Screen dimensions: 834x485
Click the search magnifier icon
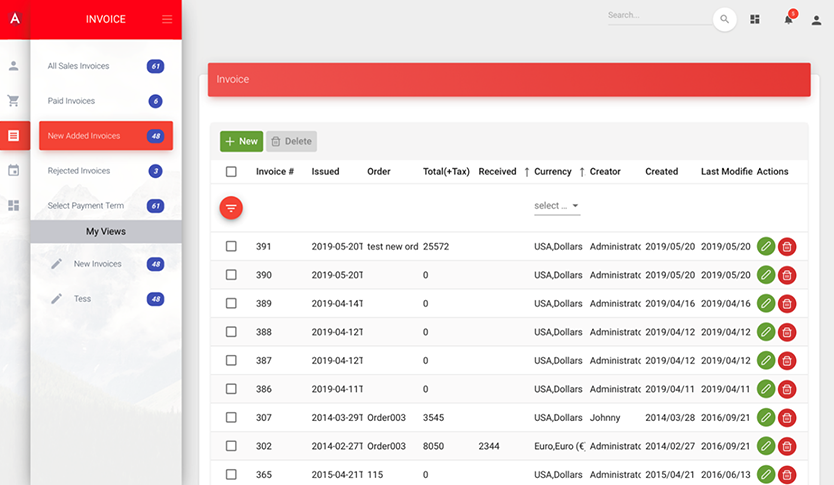pyautogui.click(x=724, y=20)
